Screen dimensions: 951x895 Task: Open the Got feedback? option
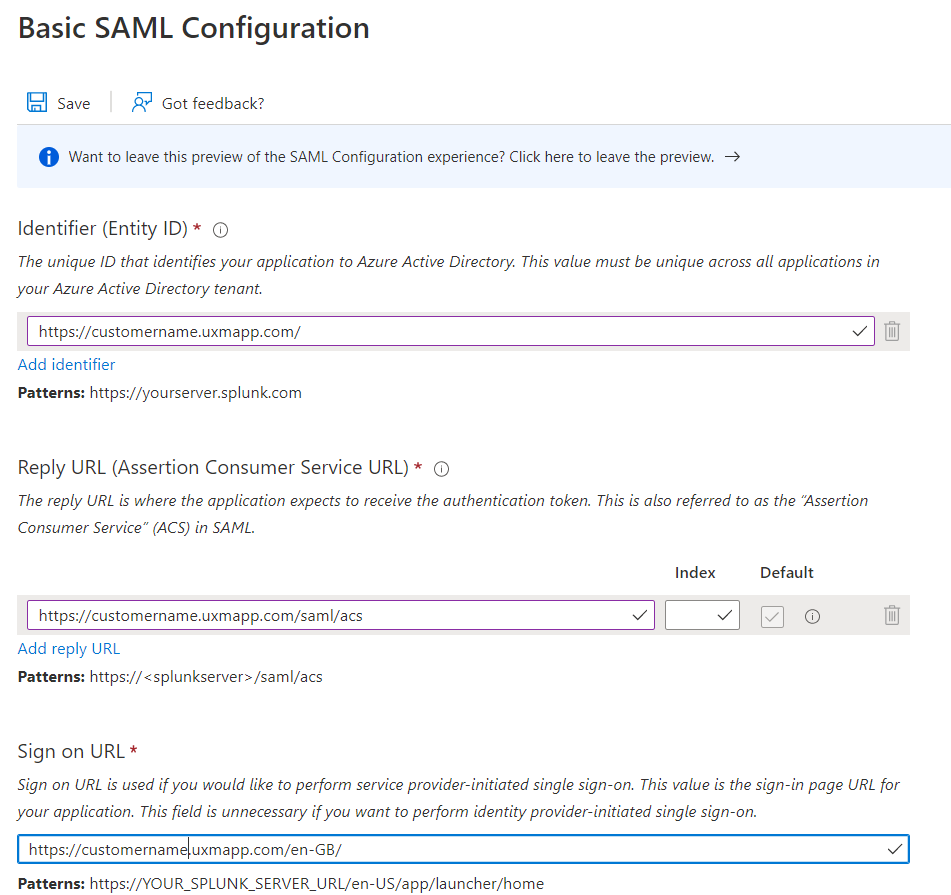point(212,103)
